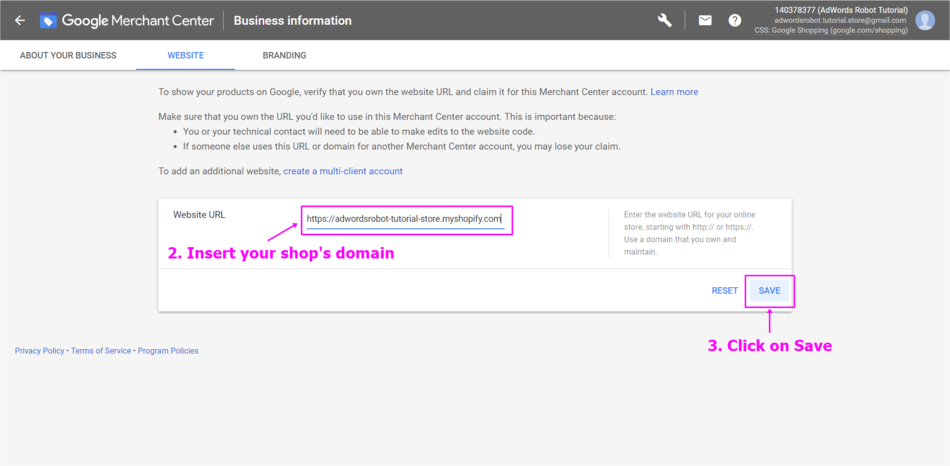Open the Program Policies link

point(168,351)
